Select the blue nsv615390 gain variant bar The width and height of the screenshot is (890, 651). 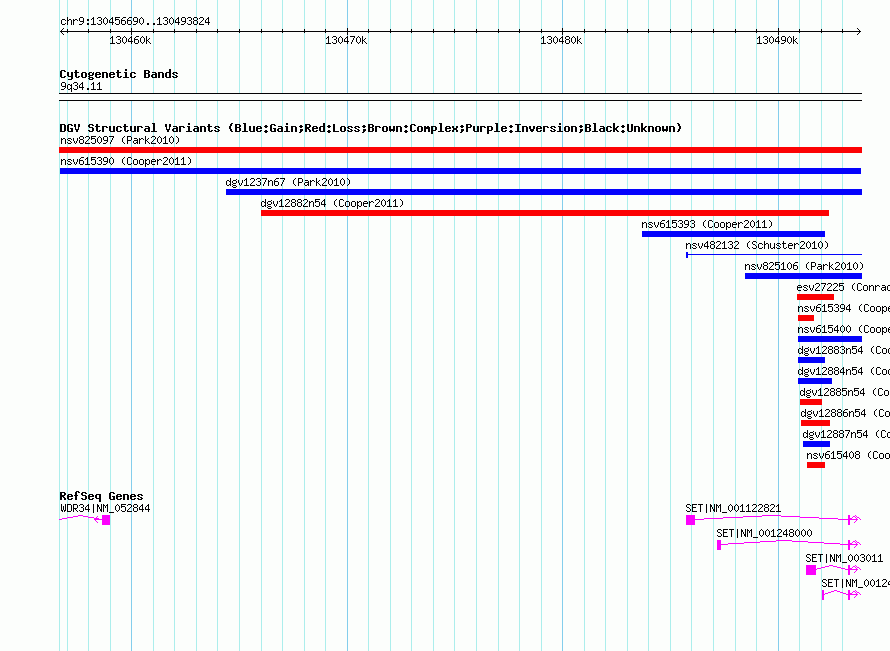460,171
